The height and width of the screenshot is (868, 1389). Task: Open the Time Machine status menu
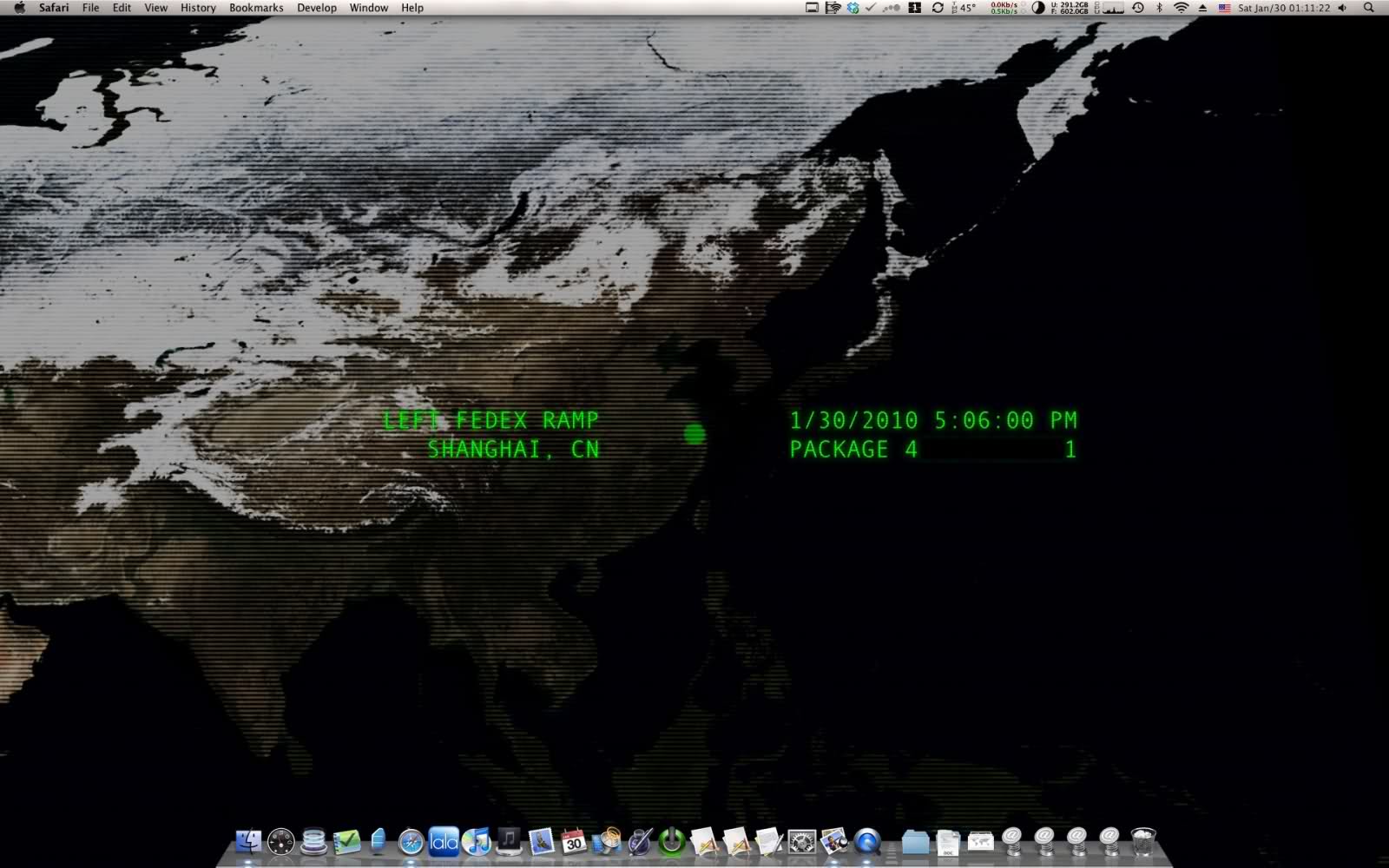tap(1138, 8)
